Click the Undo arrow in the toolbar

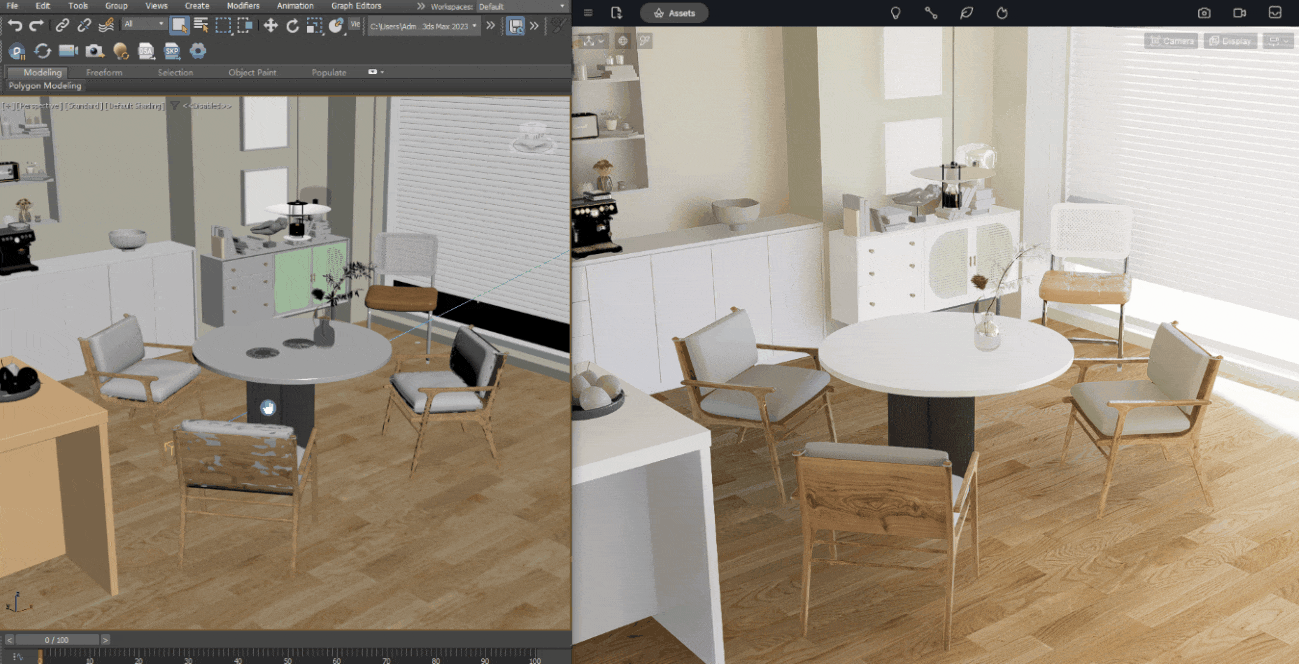[15, 25]
